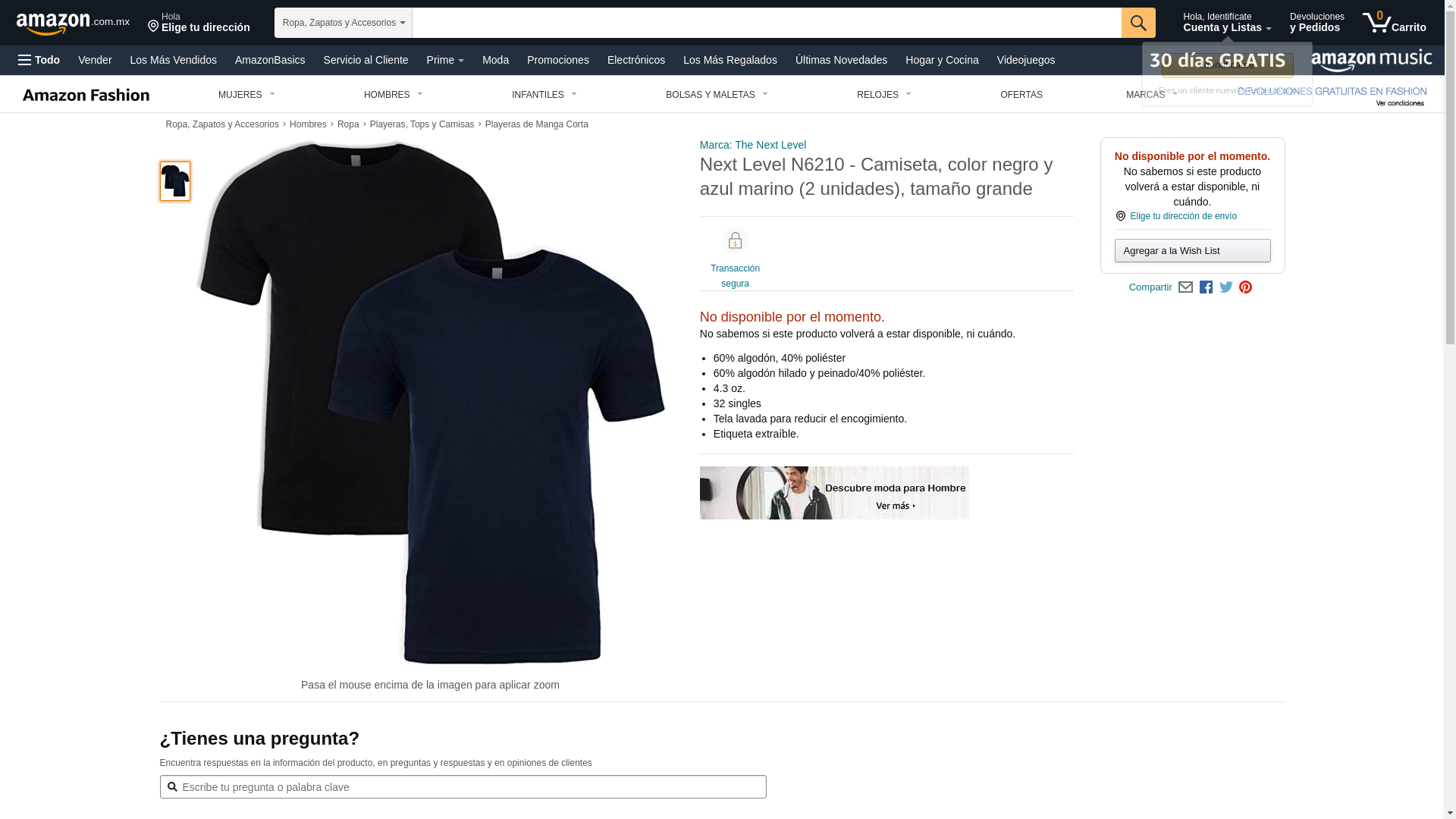Open the search category dropdown
1456x819 pixels.
coord(344,23)
